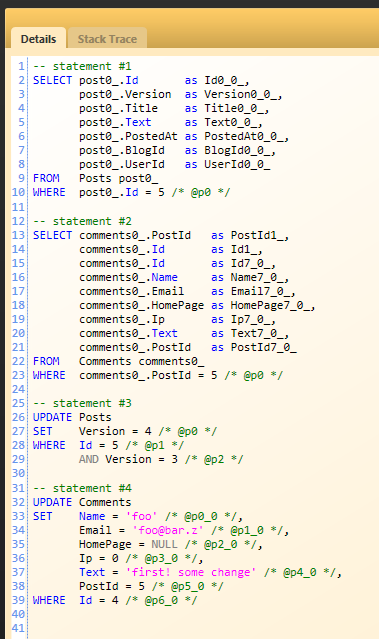This screenshot has height=639, width=379.
Task: Click the '-- statement #2' comment line
Action: [82, 221]
